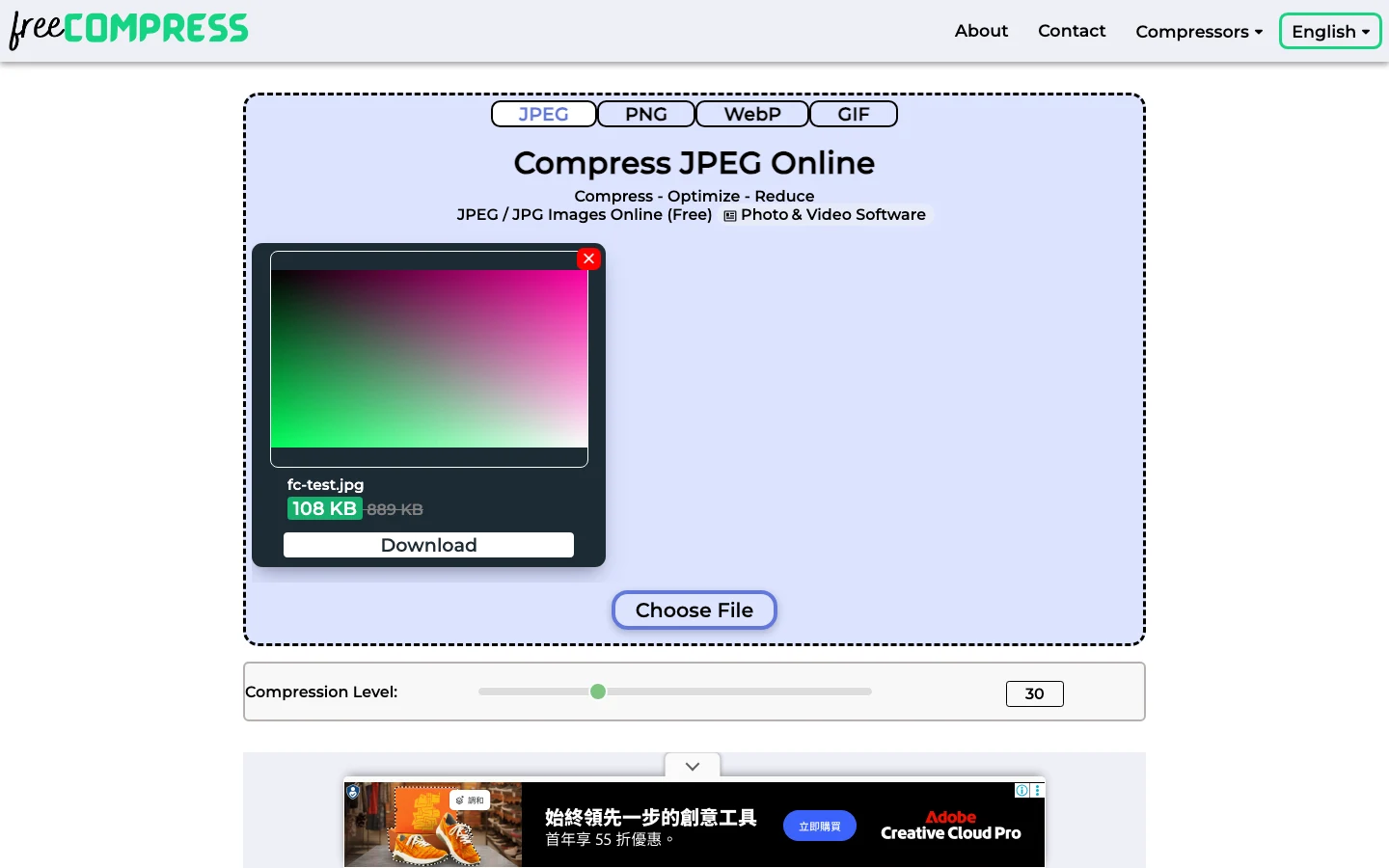The image size is (1389, 868).
Task: Open the English language dropdown
Action: (1330, 31)
